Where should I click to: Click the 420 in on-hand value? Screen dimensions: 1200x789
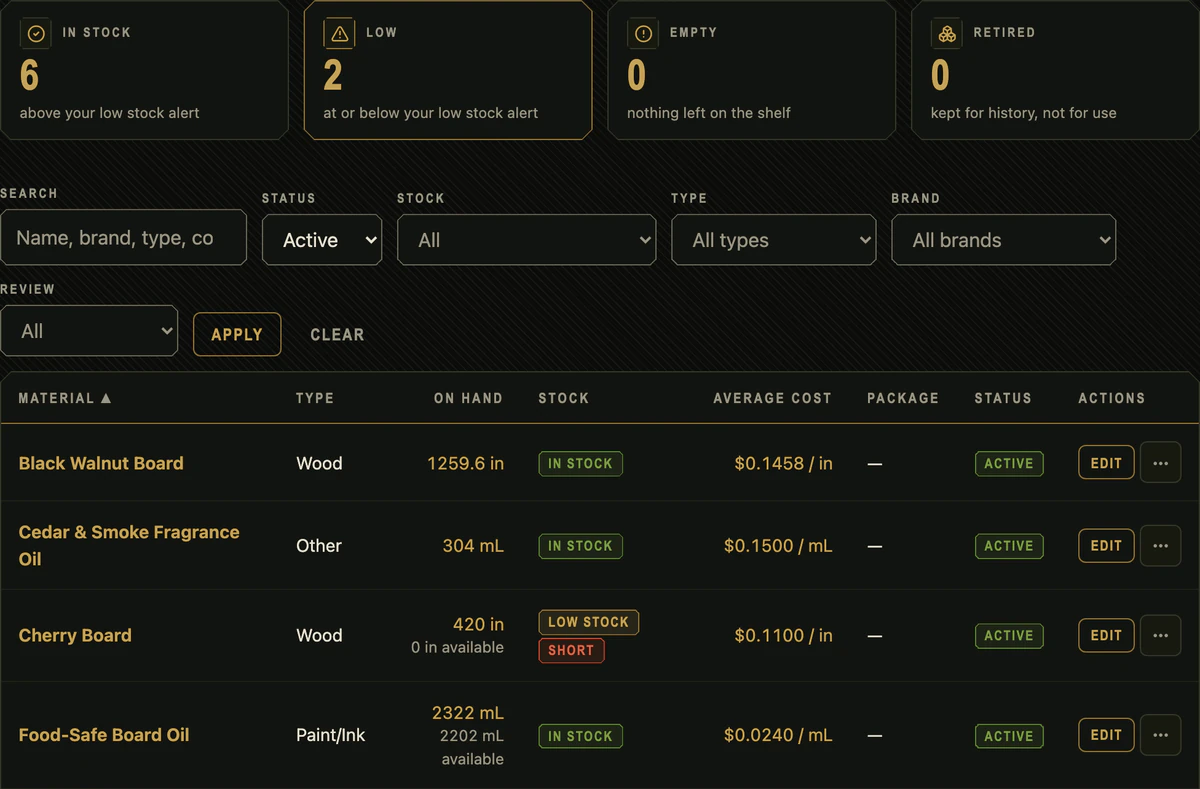(x=478, y=624)
